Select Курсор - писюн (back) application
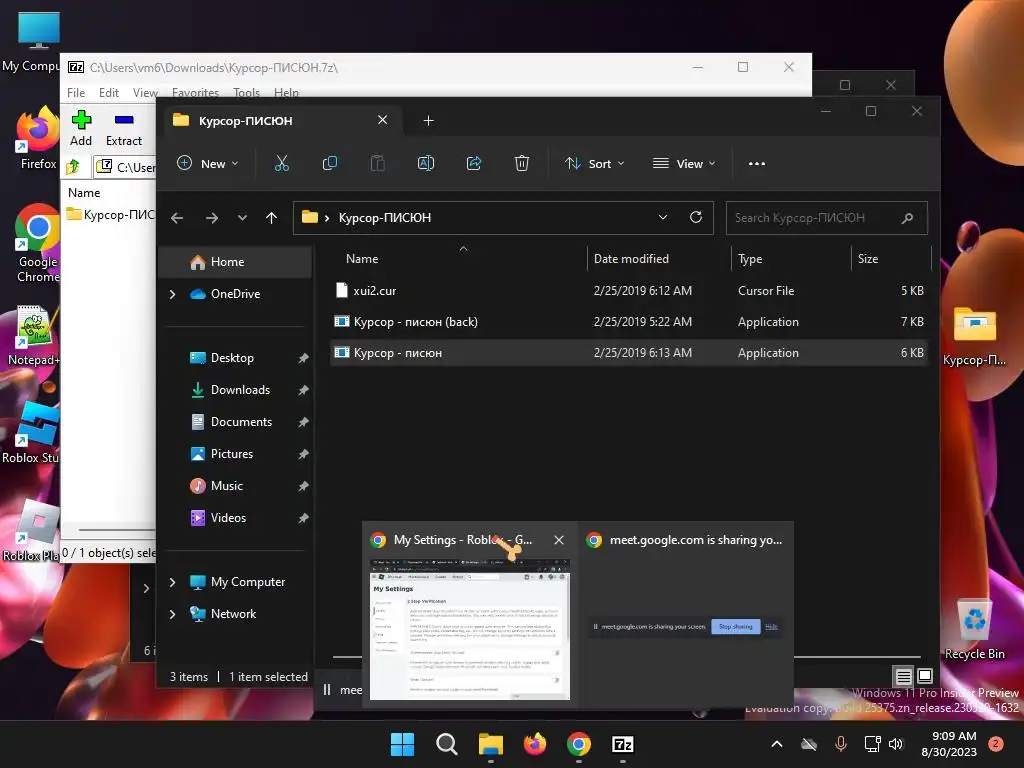 click(x=629, y=322)
